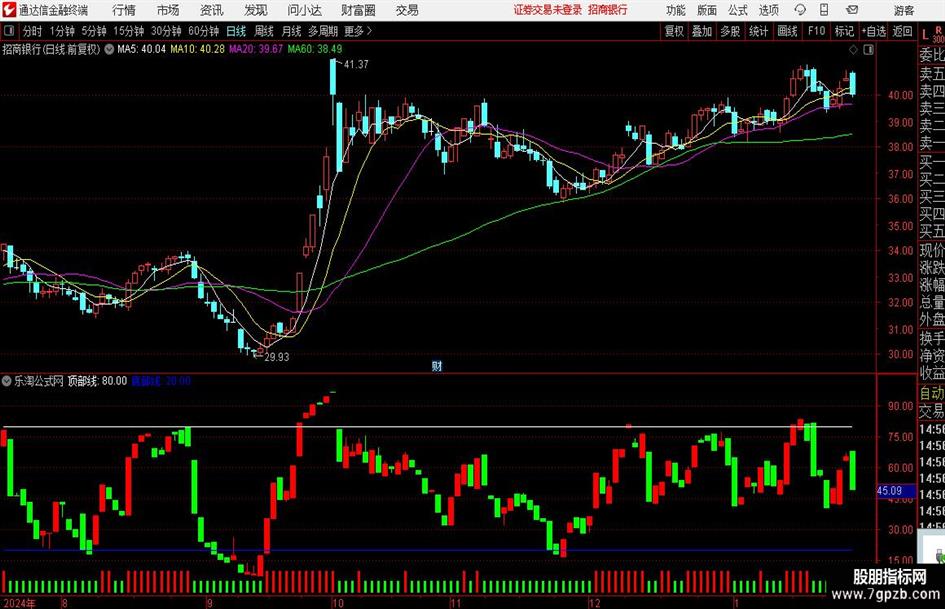Open the 发现 menu
The image size is (945, 609).
click(x=256, y=10)
